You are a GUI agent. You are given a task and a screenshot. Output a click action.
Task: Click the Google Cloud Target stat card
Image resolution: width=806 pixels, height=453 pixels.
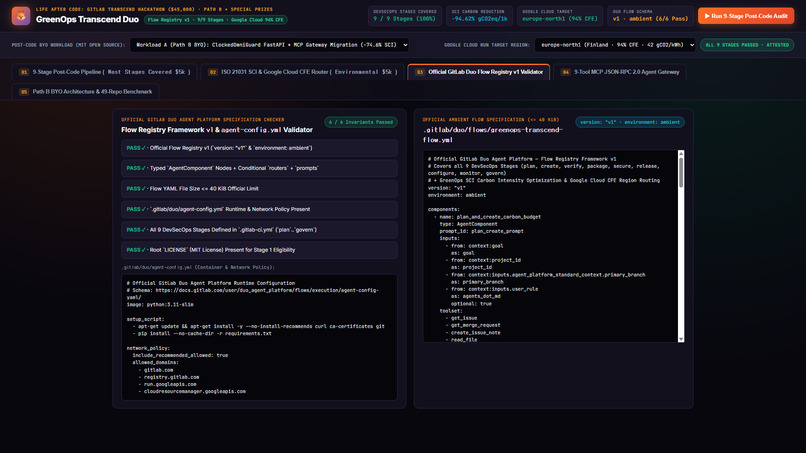[560, 15]
